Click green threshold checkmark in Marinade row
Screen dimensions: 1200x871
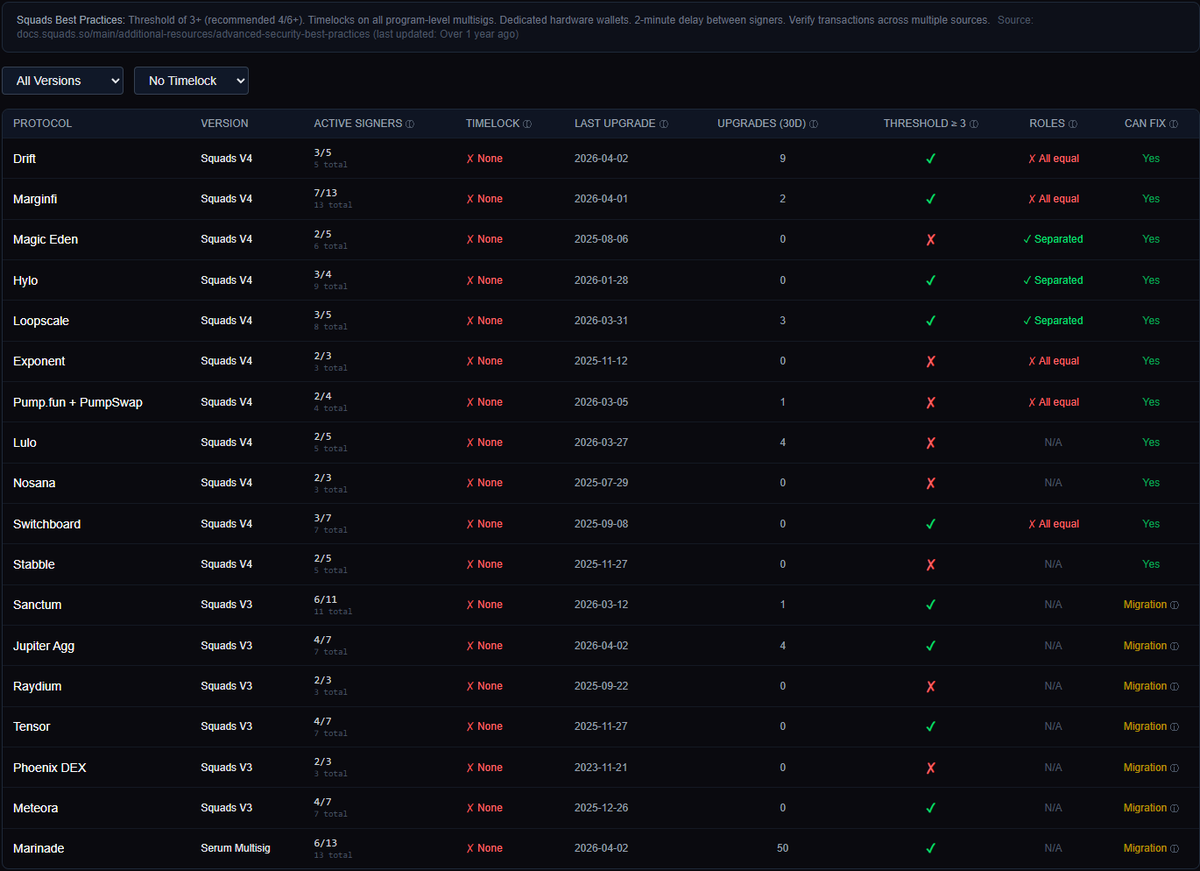point(931,848)
